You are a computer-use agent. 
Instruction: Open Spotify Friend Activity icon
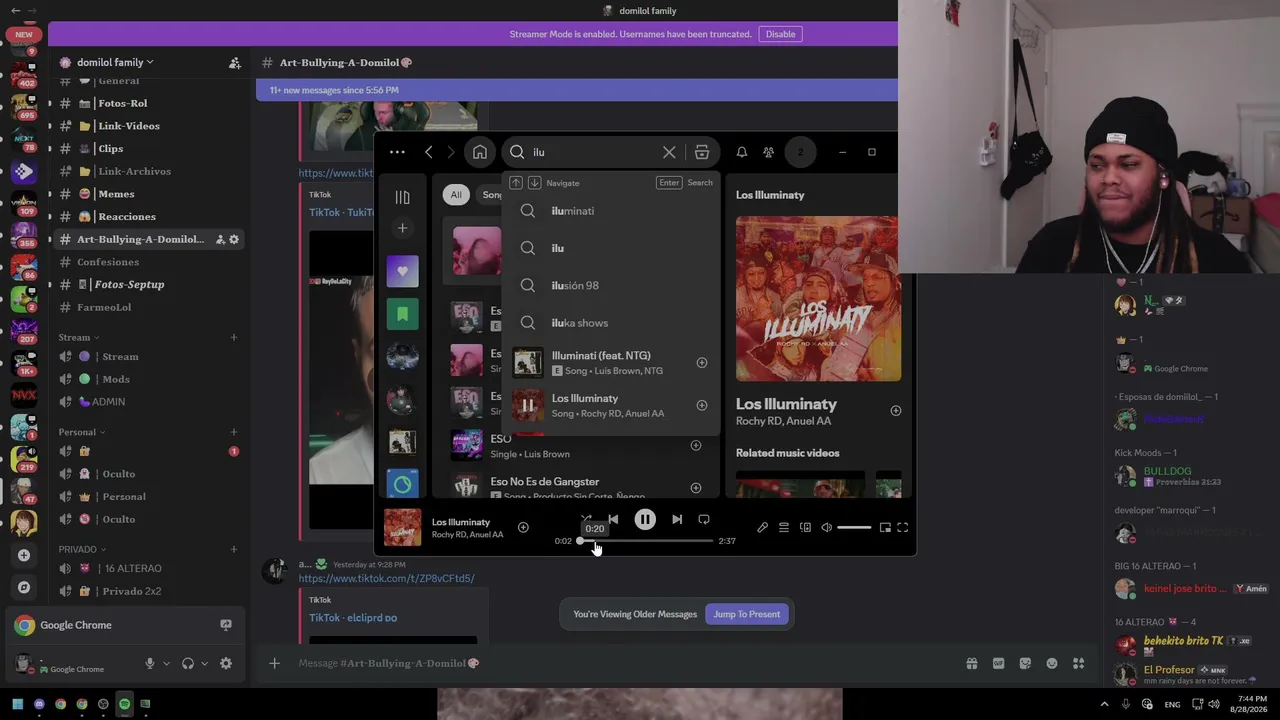[768, 152]
